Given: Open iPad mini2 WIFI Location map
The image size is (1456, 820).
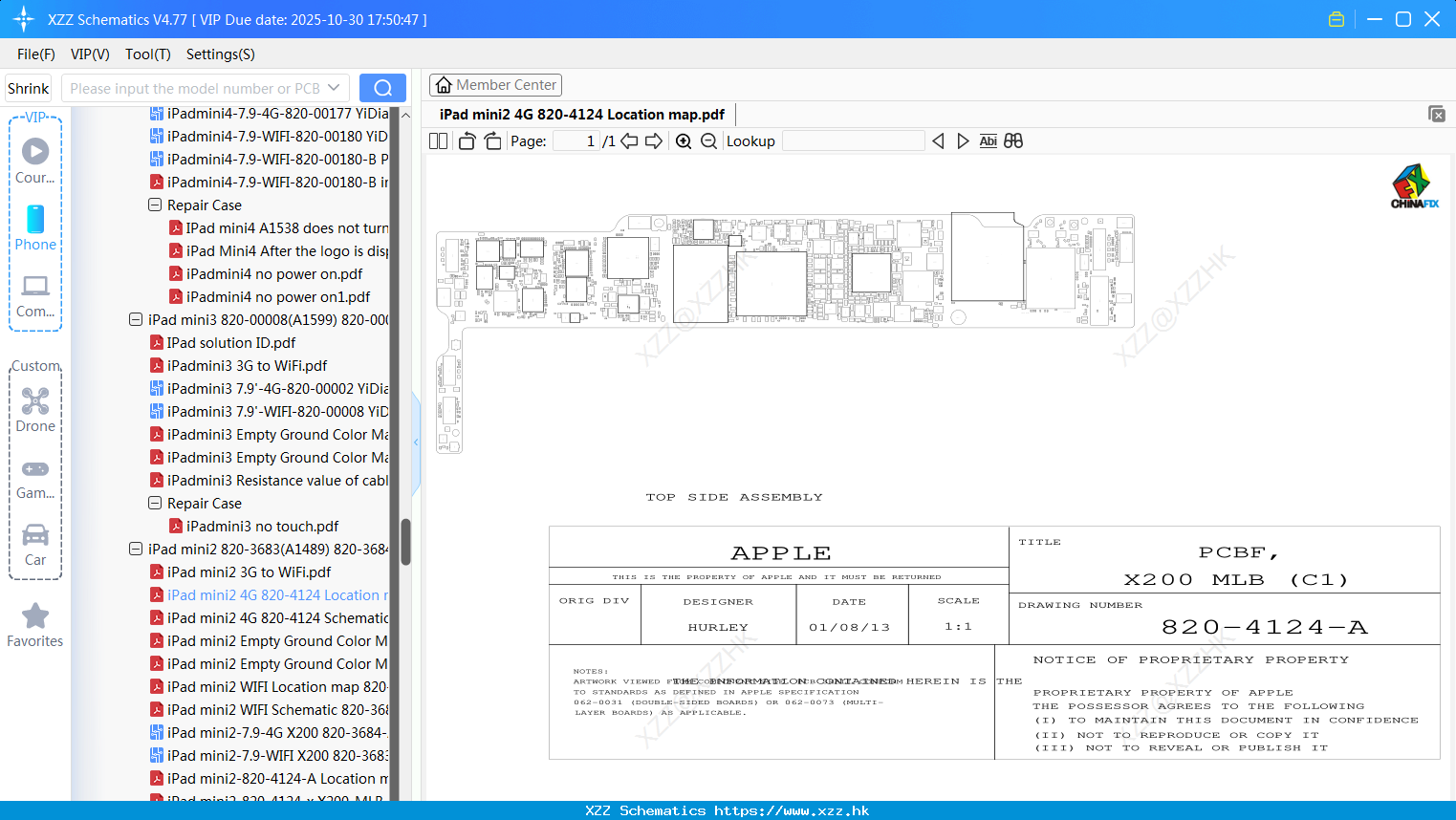Looking at the screenshot, I should [269, 686].
